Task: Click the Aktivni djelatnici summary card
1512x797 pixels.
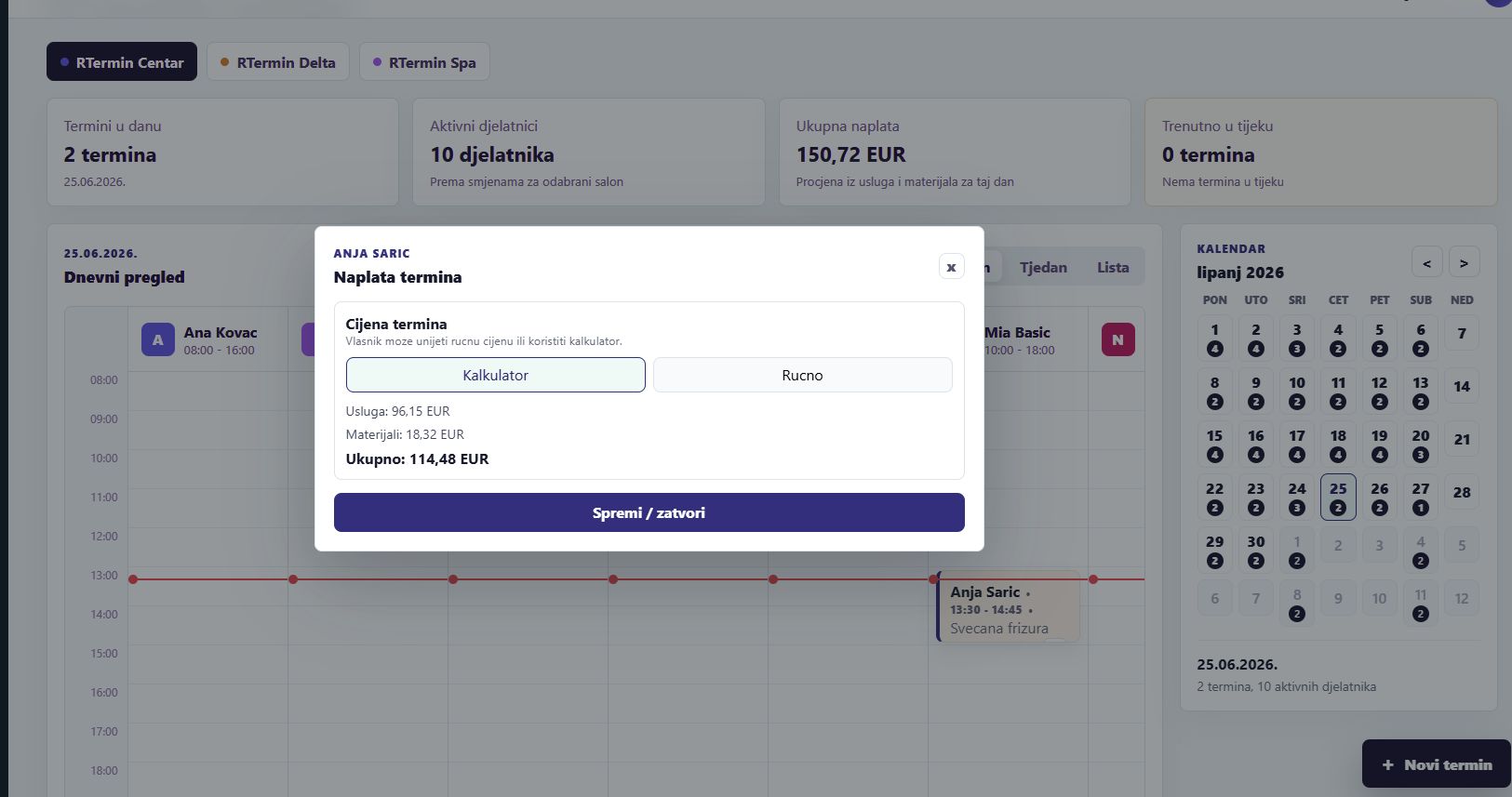Action: (x=589, y=153)
